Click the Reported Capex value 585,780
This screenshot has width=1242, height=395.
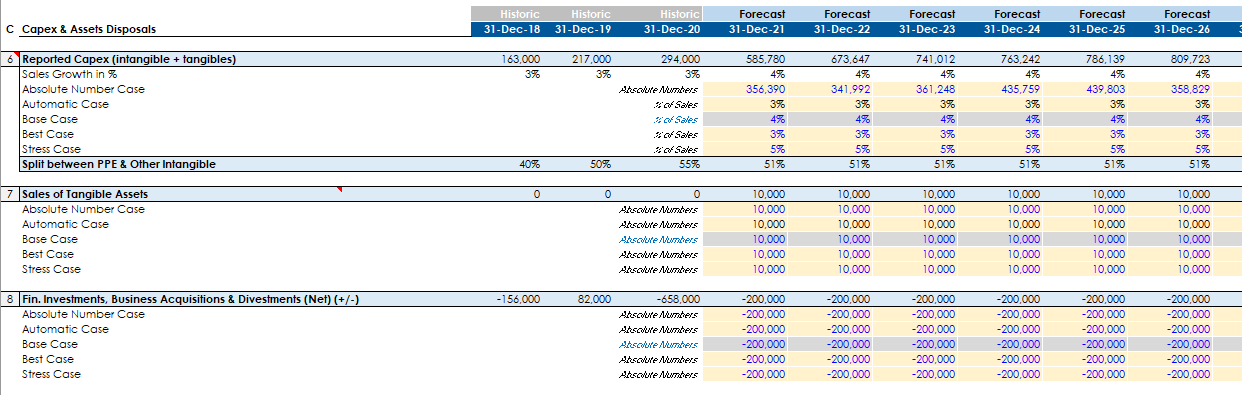[x=766, y=59]
